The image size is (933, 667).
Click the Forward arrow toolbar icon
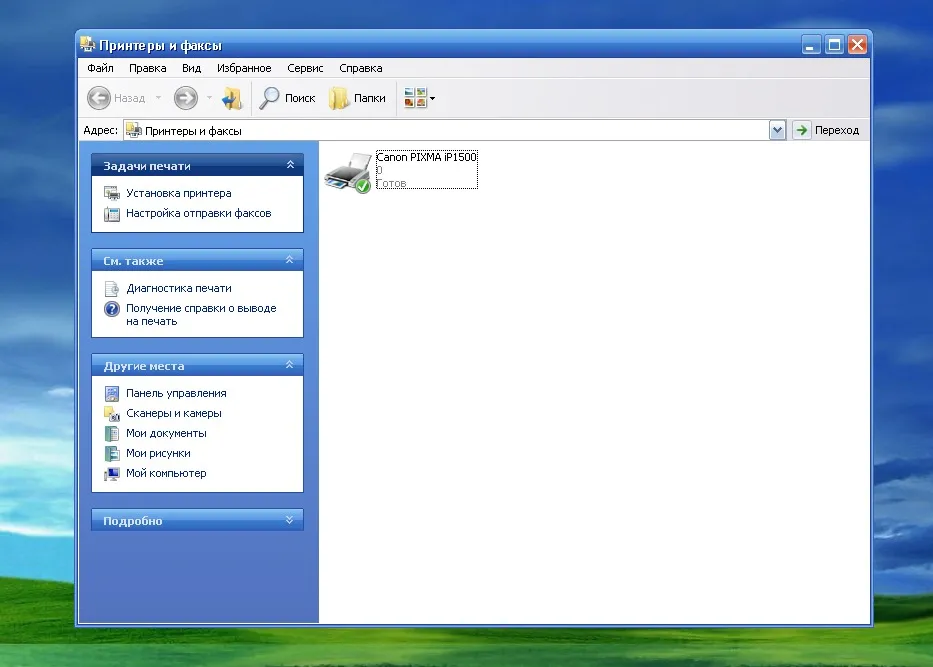186,98
